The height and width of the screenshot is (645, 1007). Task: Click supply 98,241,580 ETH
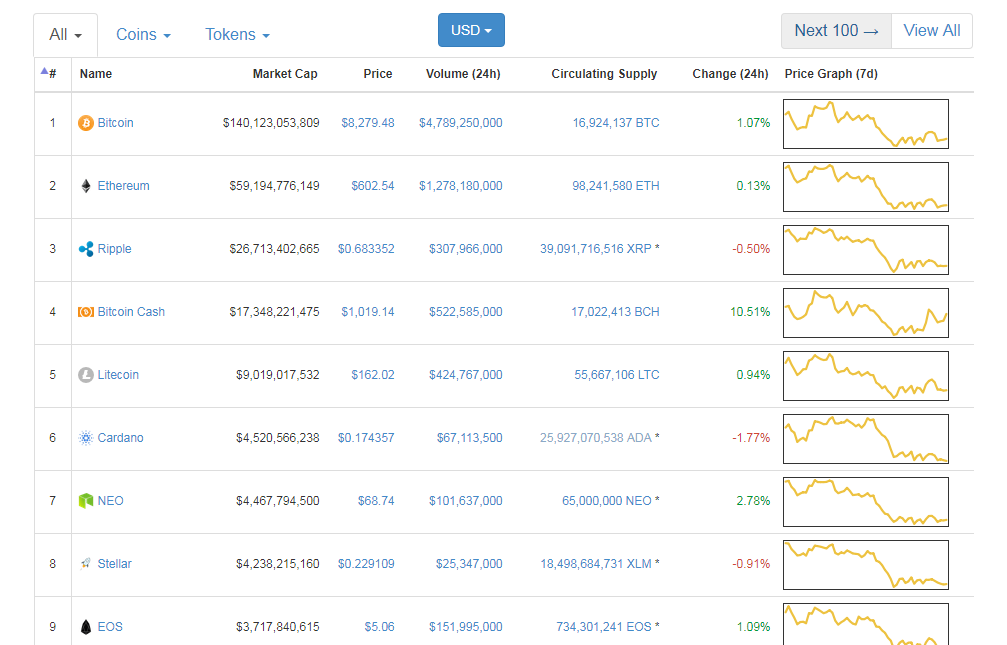(616, 186)
